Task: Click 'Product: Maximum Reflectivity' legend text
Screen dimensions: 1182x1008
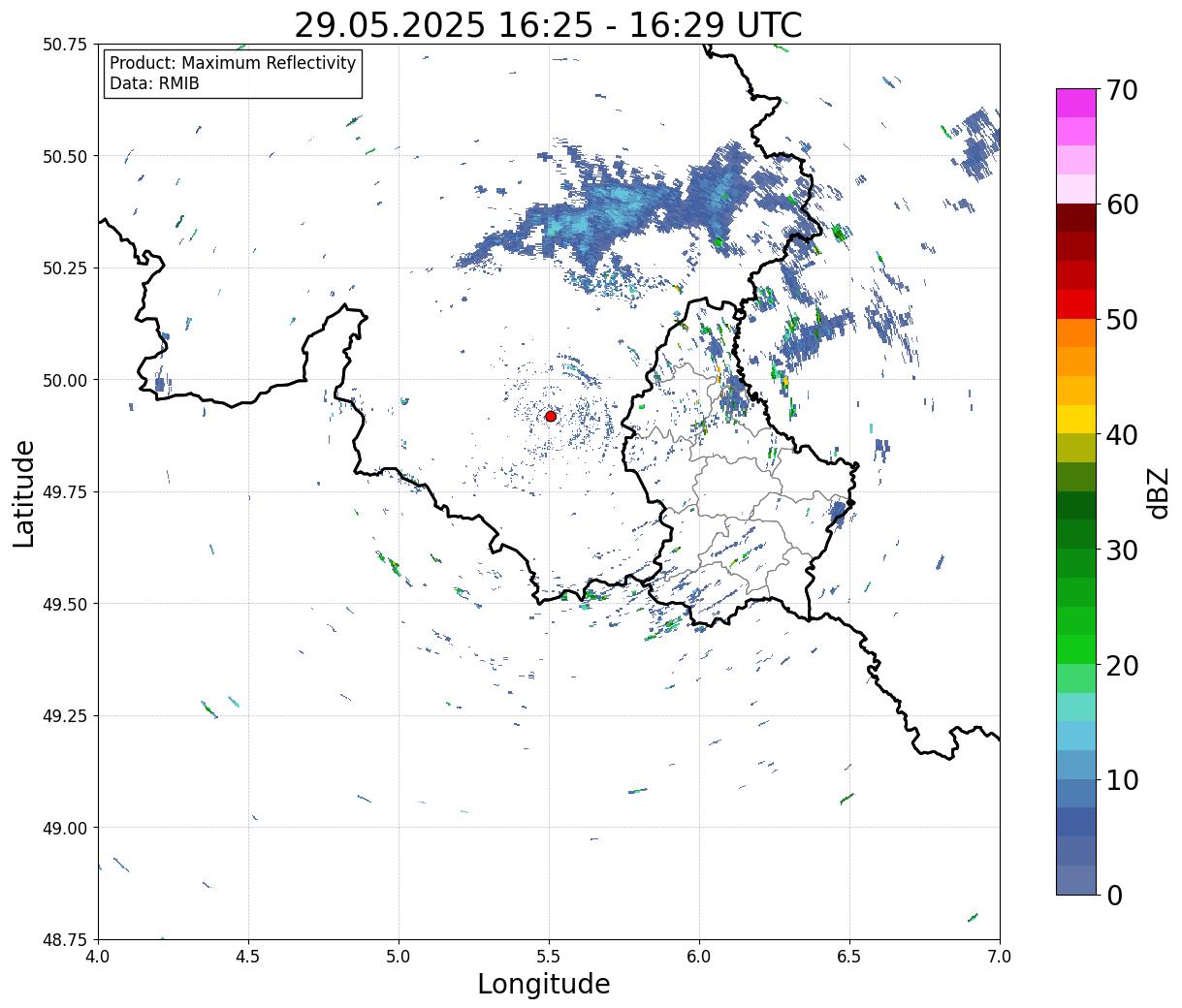Action: pyautogui.click(x=233, y=63)
